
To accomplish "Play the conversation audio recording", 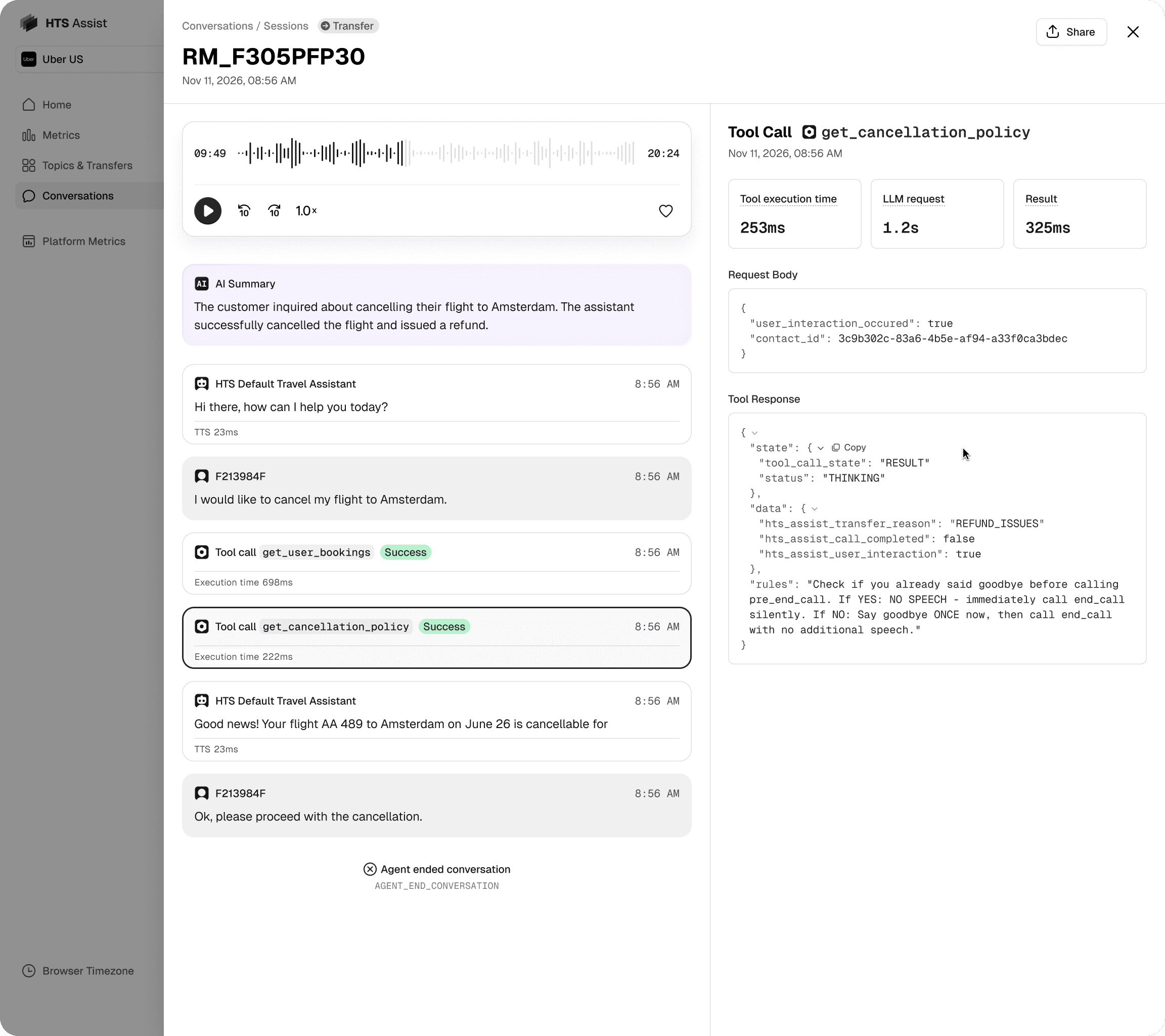I will click(x=207, y=211).
